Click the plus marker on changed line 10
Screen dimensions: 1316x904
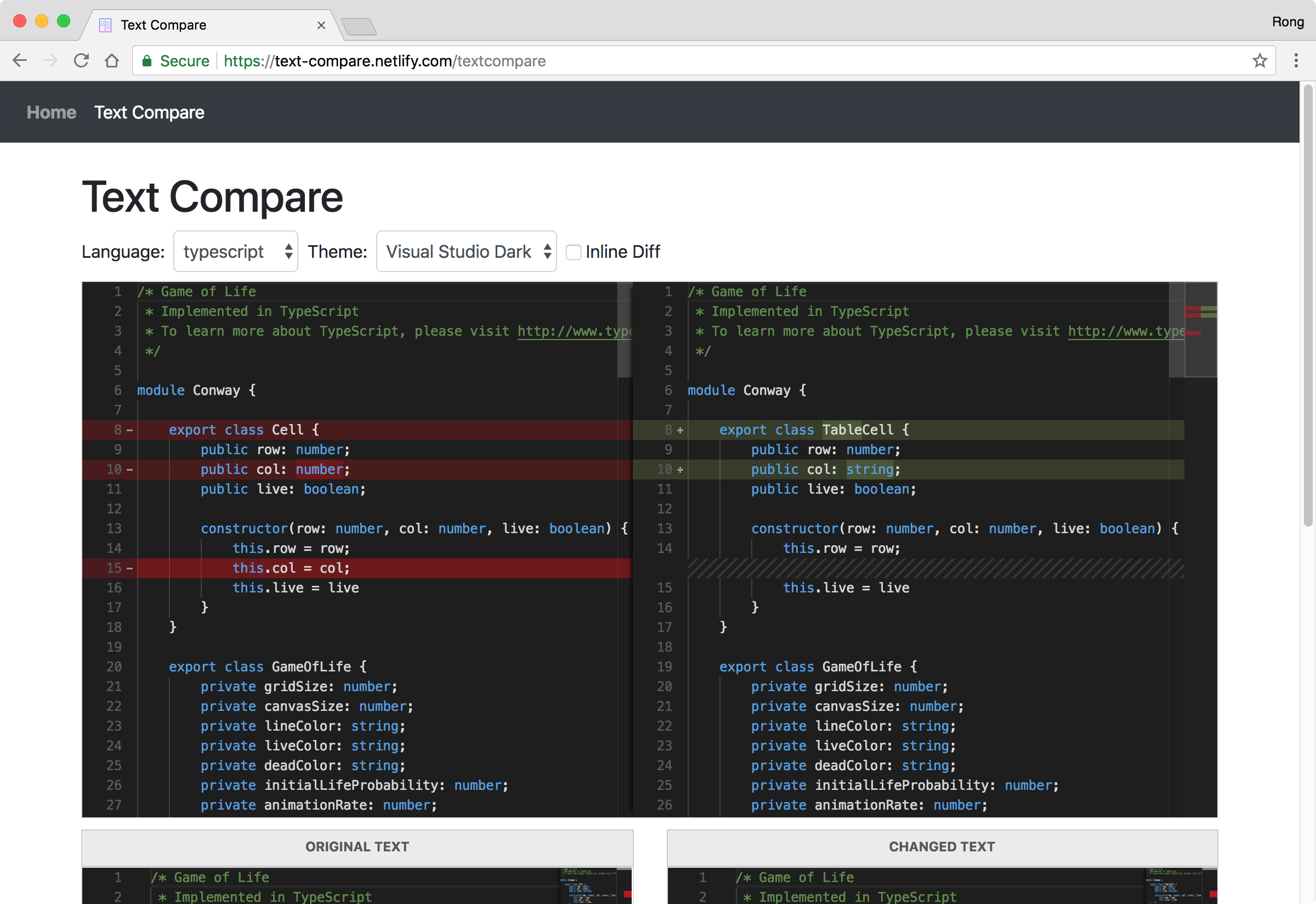coord(680,470)
